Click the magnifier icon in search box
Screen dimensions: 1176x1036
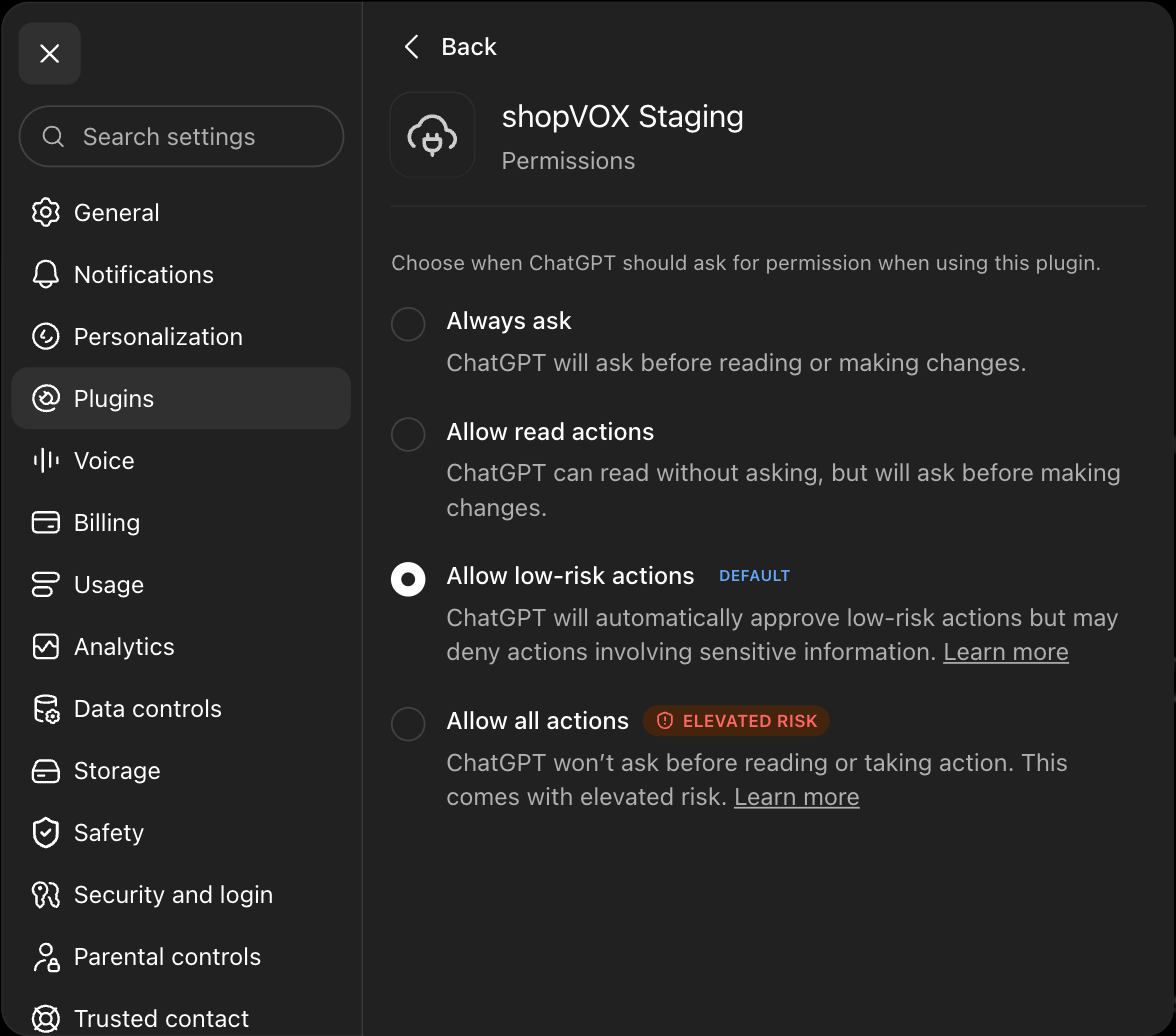click(x=52, y=137)
